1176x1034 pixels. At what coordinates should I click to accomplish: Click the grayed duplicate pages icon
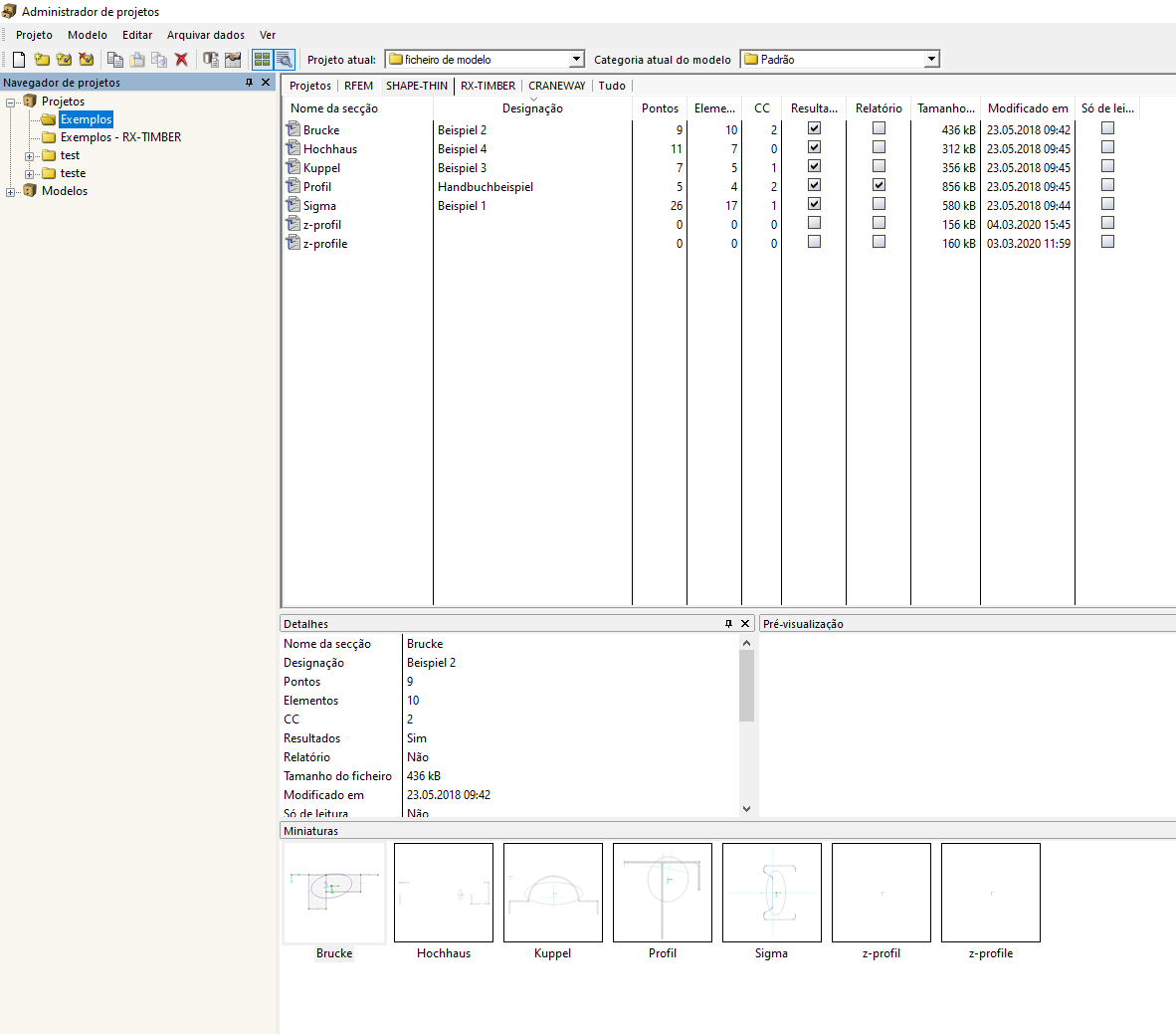tap(159, 60)
